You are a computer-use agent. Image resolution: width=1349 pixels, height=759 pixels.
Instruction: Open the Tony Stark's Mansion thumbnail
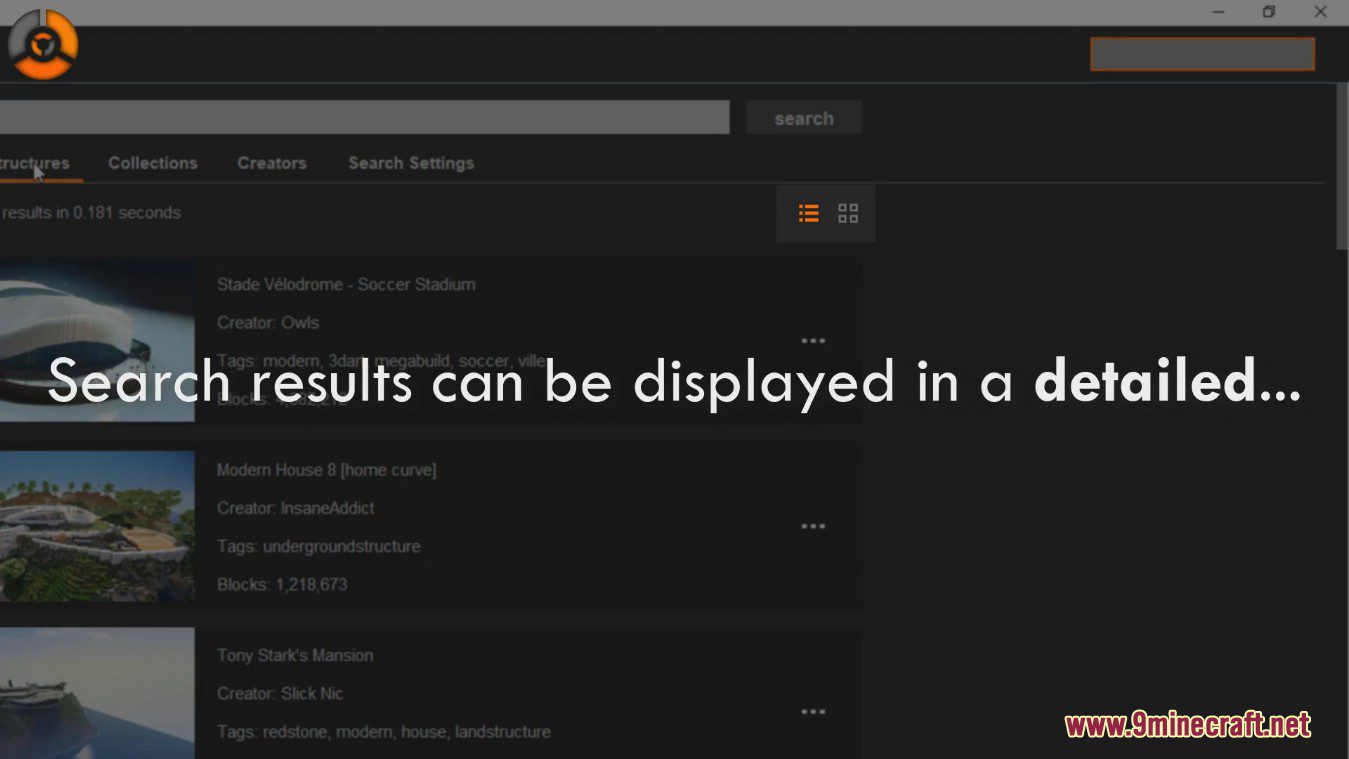pyautogui.click(x=97, y=692)
